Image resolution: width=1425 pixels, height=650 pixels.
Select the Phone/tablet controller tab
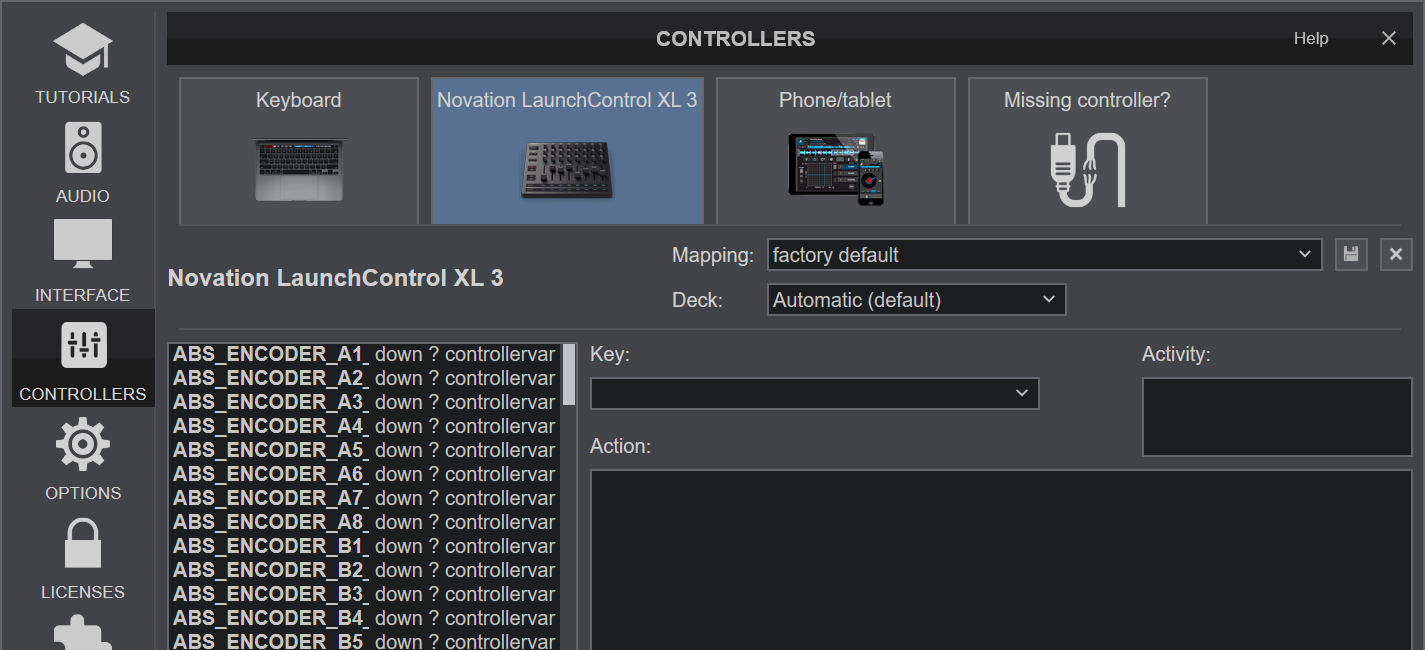coord(835,151)
